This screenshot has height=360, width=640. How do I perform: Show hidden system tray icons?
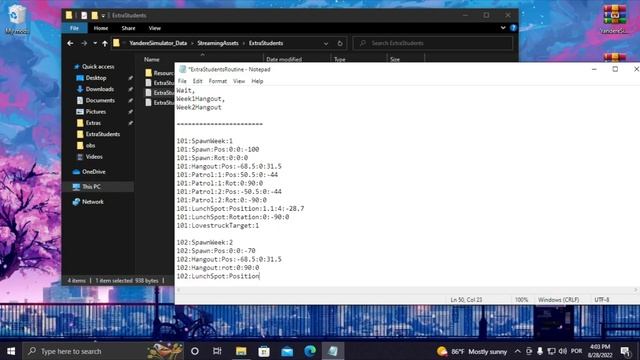[518, 351]
